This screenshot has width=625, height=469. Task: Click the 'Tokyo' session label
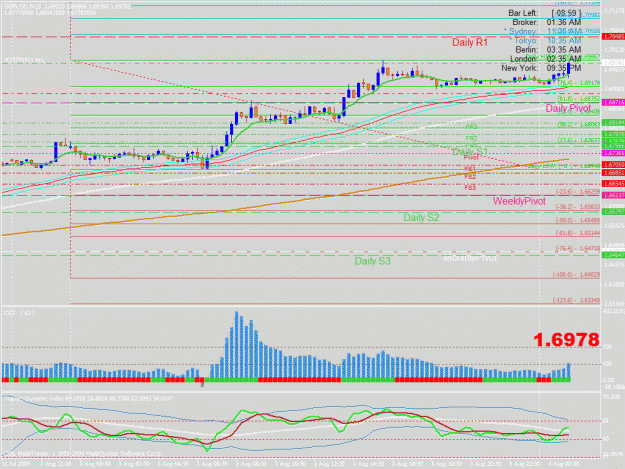525,41
